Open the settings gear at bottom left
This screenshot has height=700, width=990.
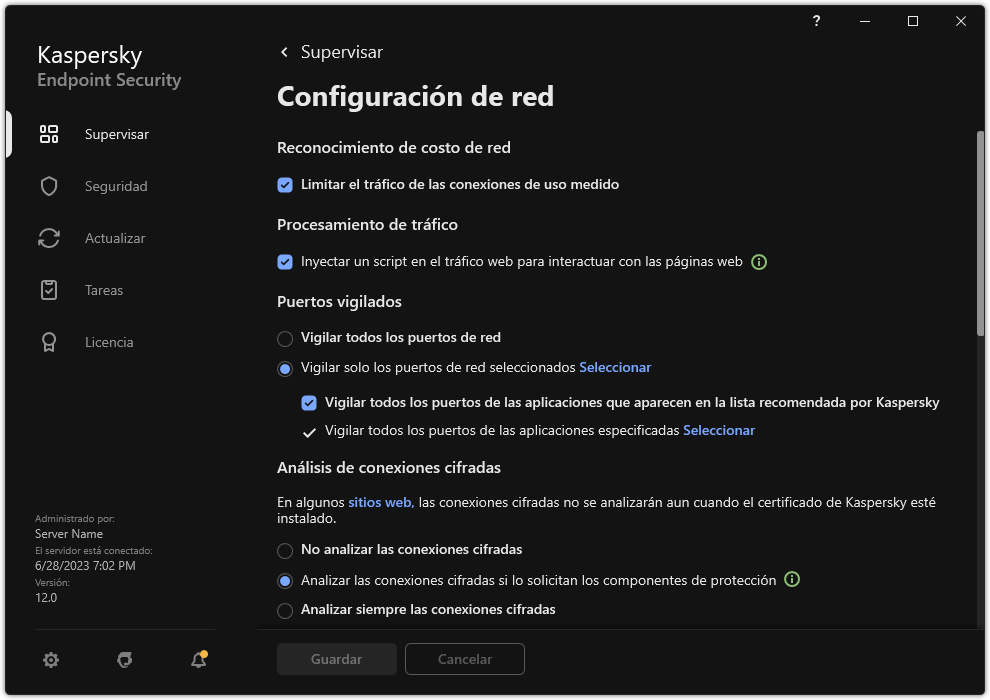click(50, 660)
